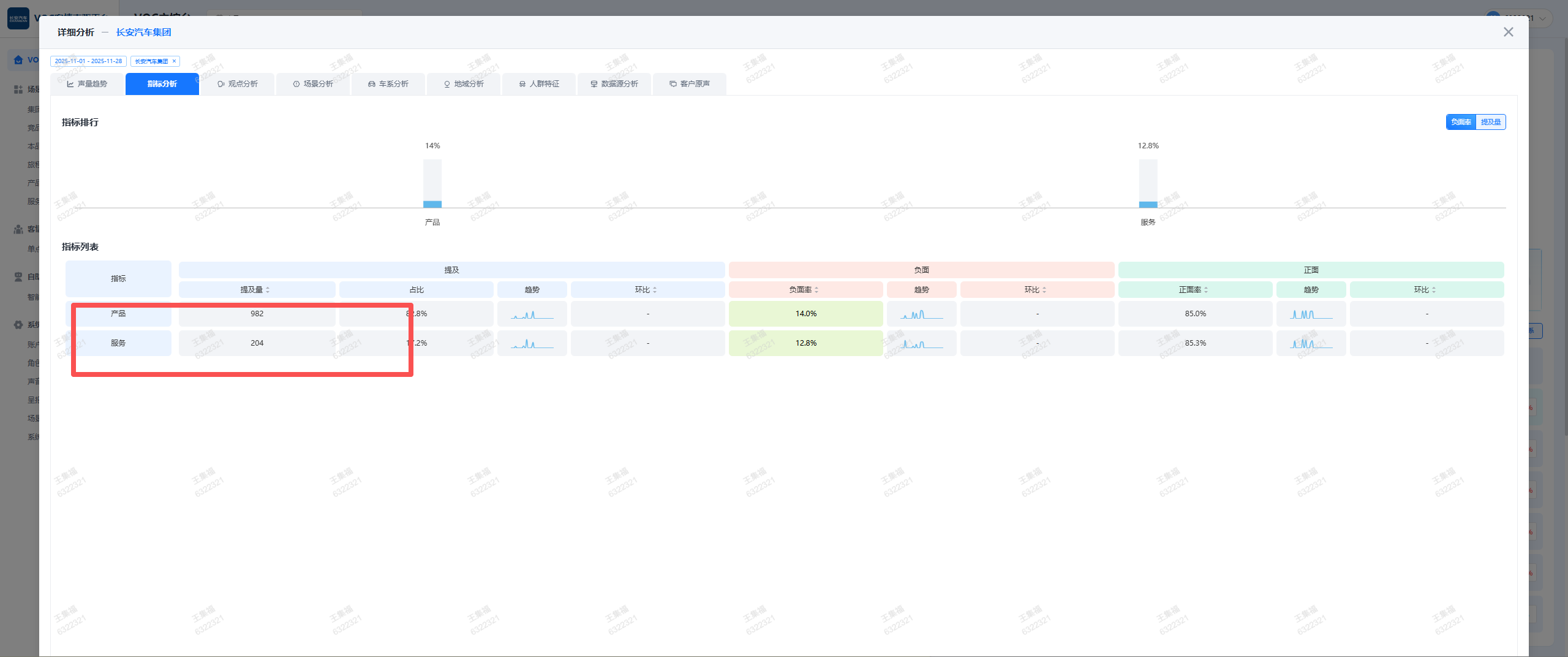The height and width of the screenshot is (657, 1568).
Task: Click the 服务 14.0%-adjacent 12.8% negative rate cell
Action: pyautogui.click(x=805, y=343)
